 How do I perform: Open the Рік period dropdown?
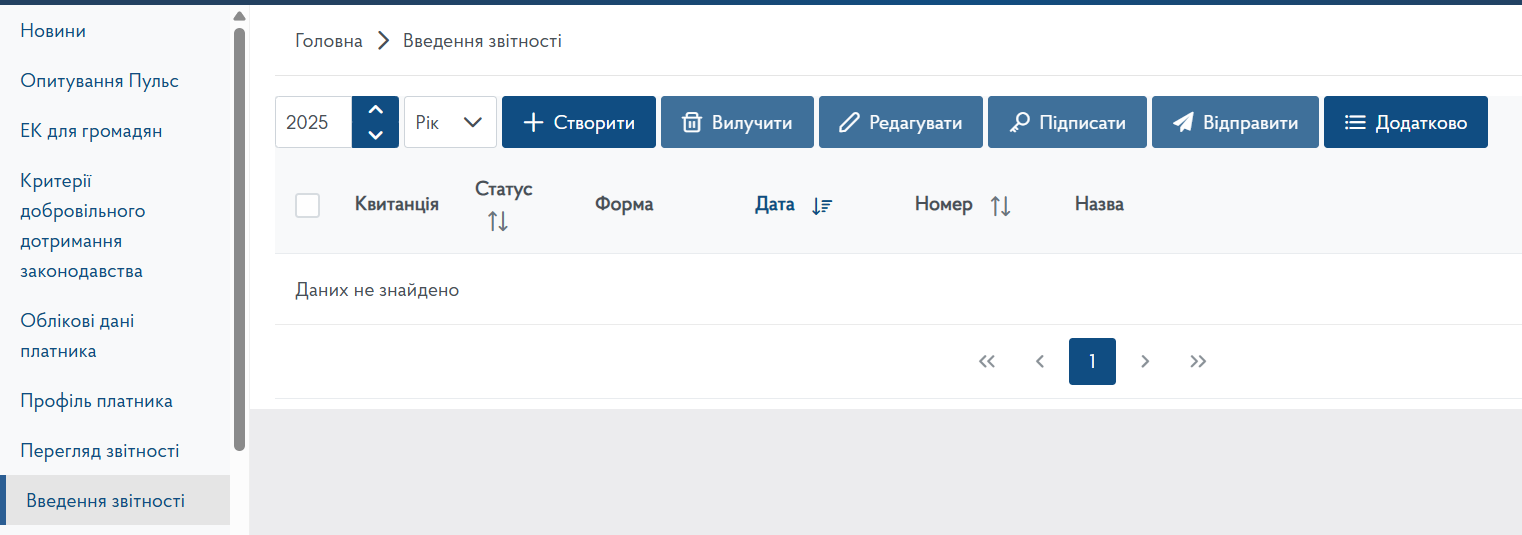click(x=450, y=122)
